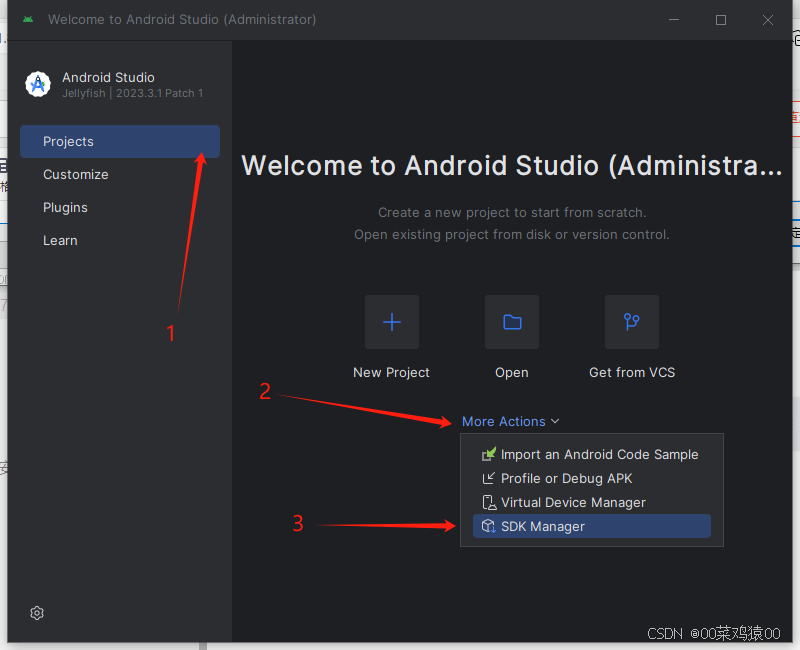Close the Android Studio welcome window

[x=768, y=20]
